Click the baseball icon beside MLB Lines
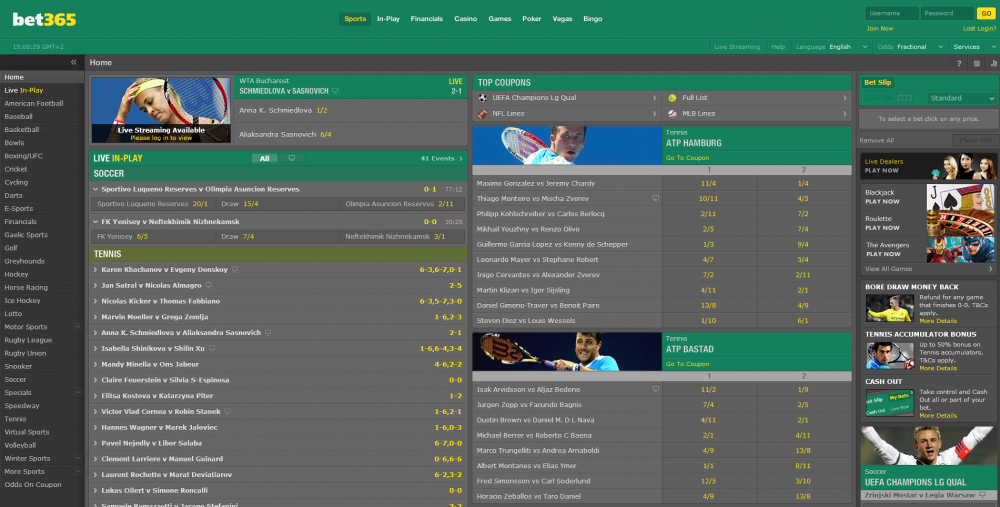This screenshot has height=507, width=1000. pos(672,114)
